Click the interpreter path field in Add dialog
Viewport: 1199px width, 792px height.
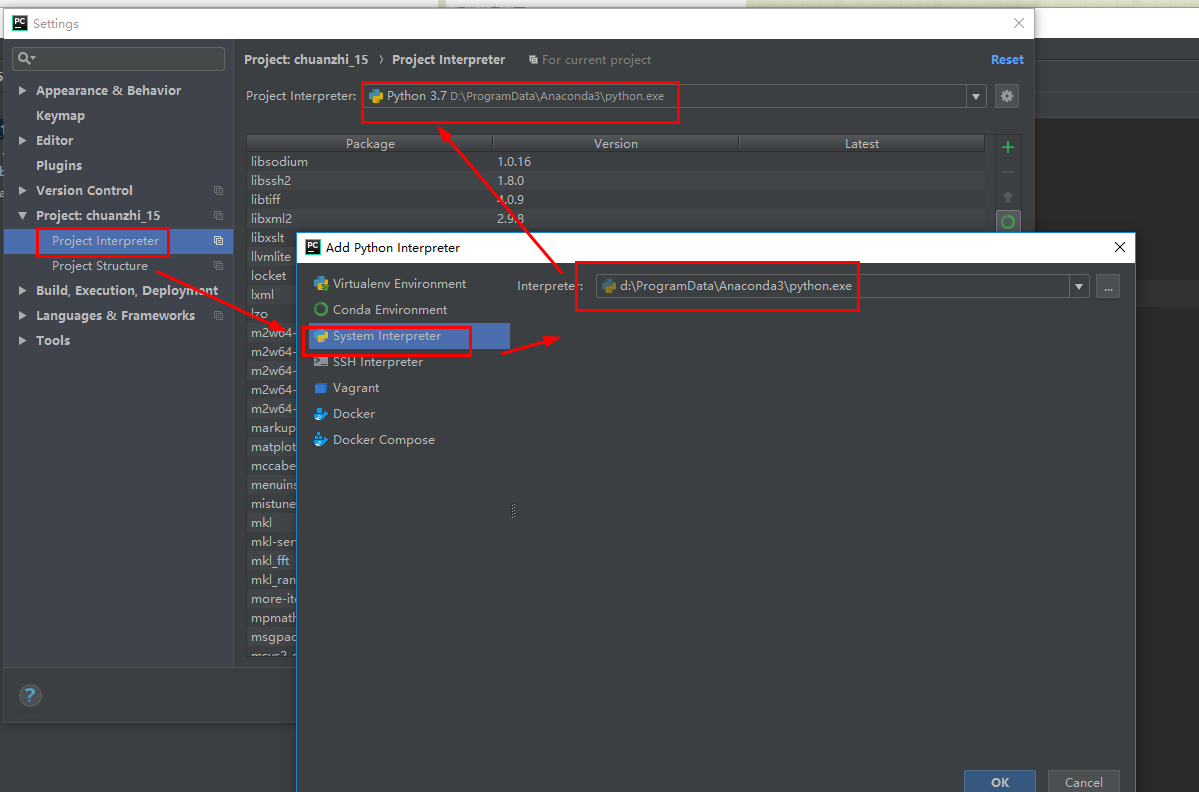coord(833,287)
